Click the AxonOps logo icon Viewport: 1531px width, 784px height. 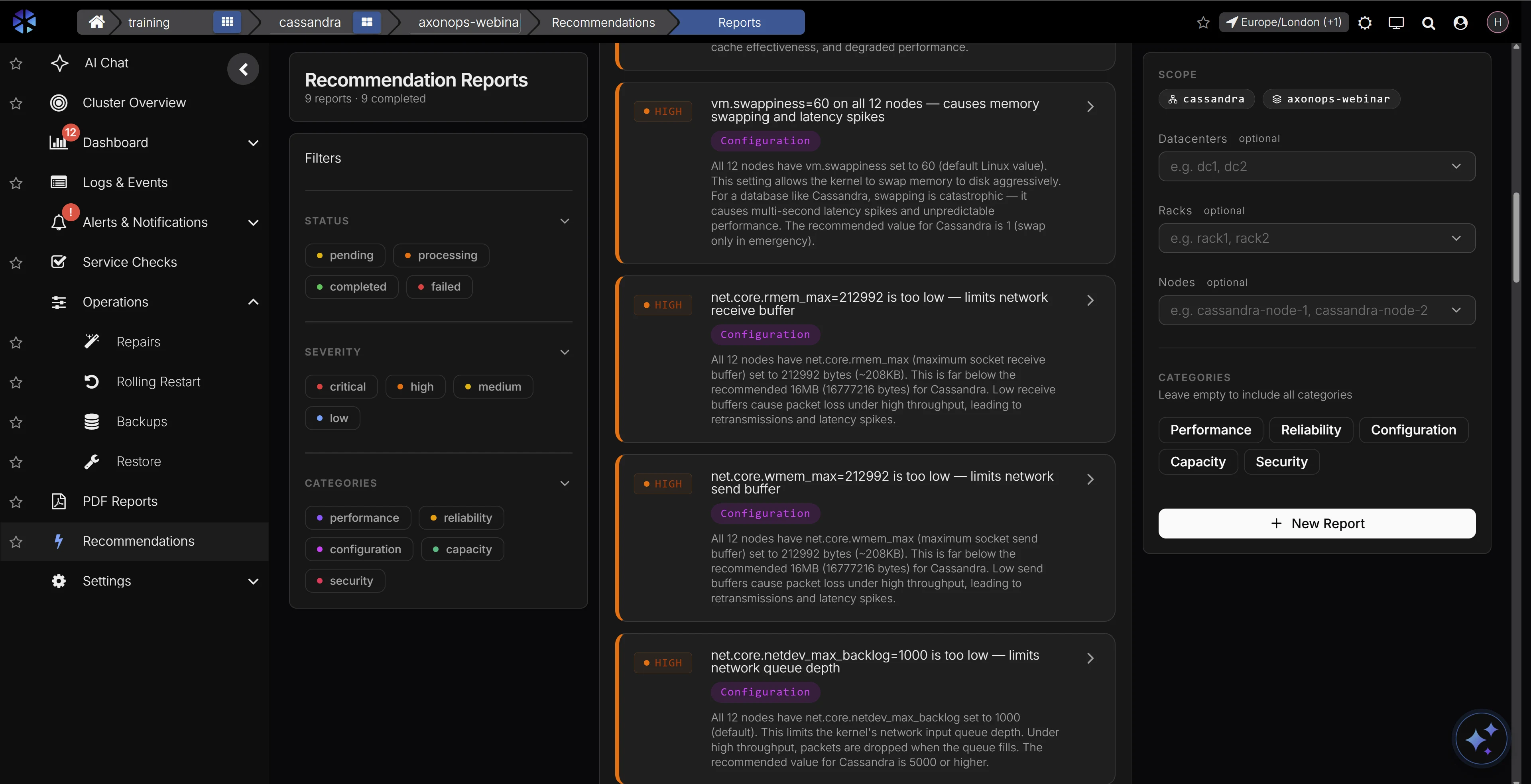point(24,22)
